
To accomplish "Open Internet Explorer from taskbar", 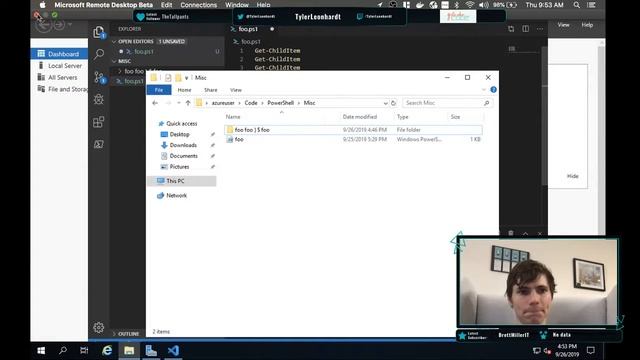I will [x=107, y=351].
